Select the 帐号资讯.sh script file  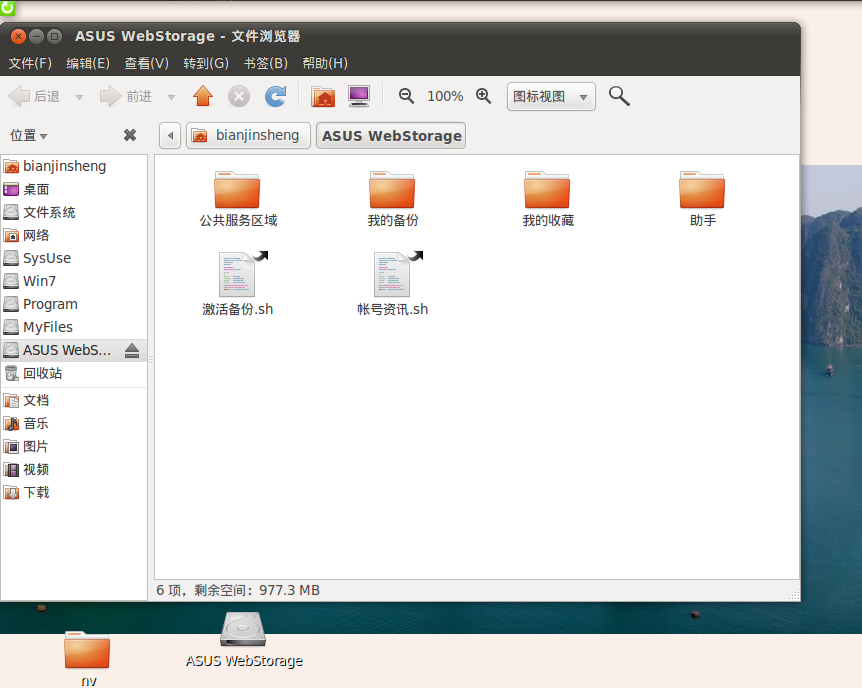393,284
